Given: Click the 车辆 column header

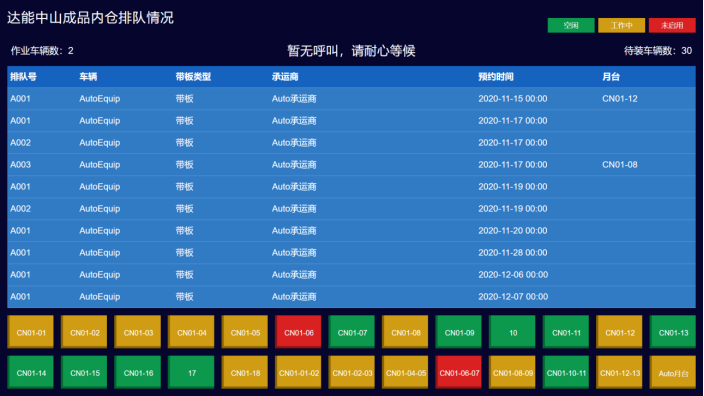Looking at the screenshot, I should point(88,77).
